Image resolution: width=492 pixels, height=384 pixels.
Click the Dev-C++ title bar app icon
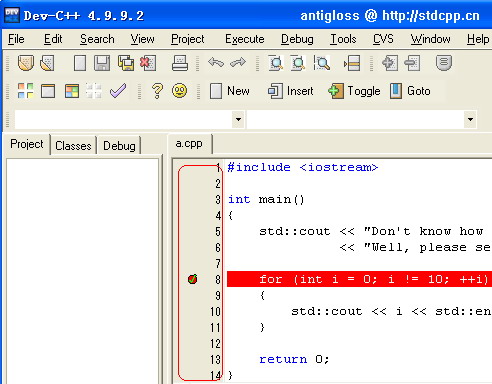[12, 15]
